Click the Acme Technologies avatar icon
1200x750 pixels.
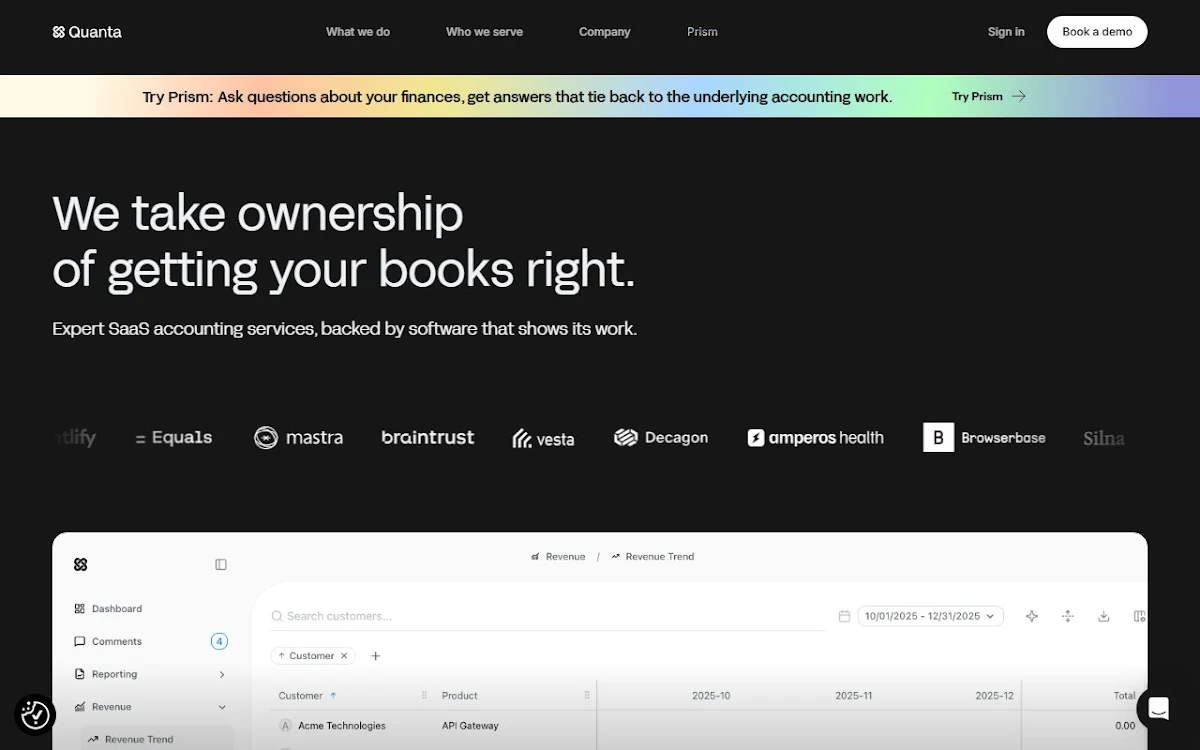click(x=285, y=726)
